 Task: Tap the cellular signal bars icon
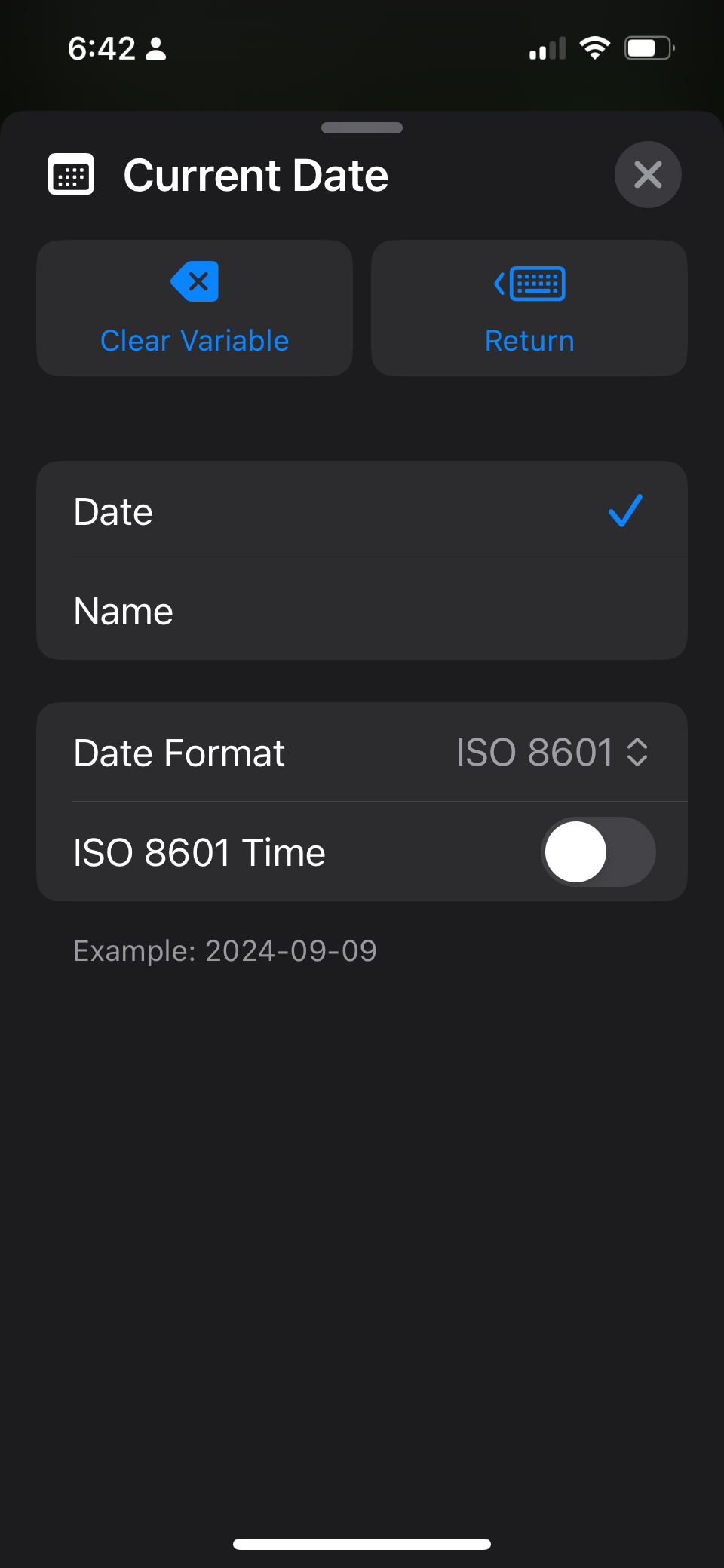pyautogui.click(x=548, y=50)
